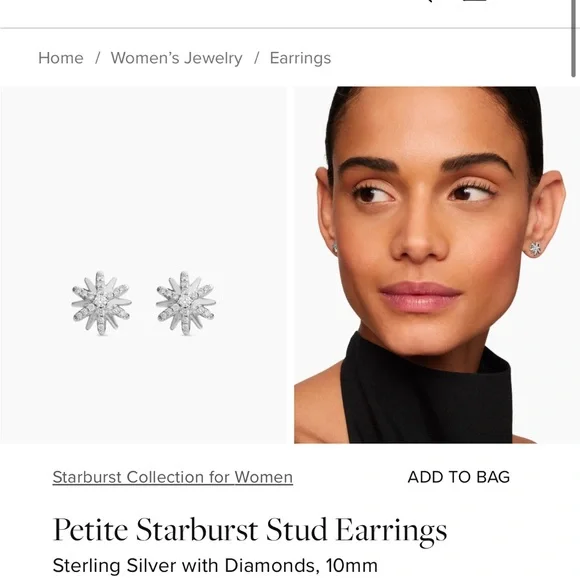Screen dimensions: 580x580
Task: Click the slash after Home breadcrumb
Action: point(98,58)
